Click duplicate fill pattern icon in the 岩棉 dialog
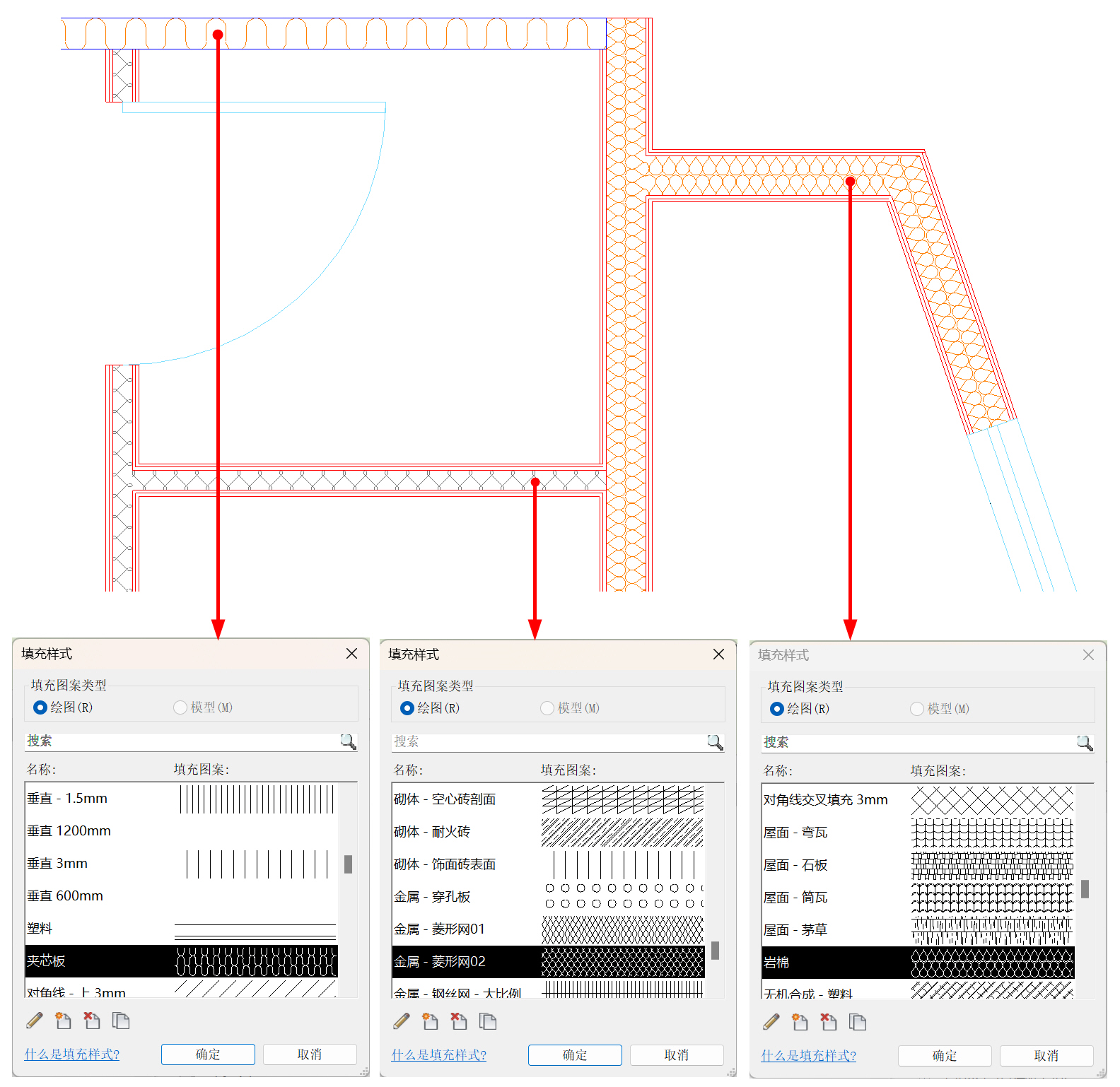Image resolution: width=1120 pixels, height=1087 pixels. tap(858, 1022)
